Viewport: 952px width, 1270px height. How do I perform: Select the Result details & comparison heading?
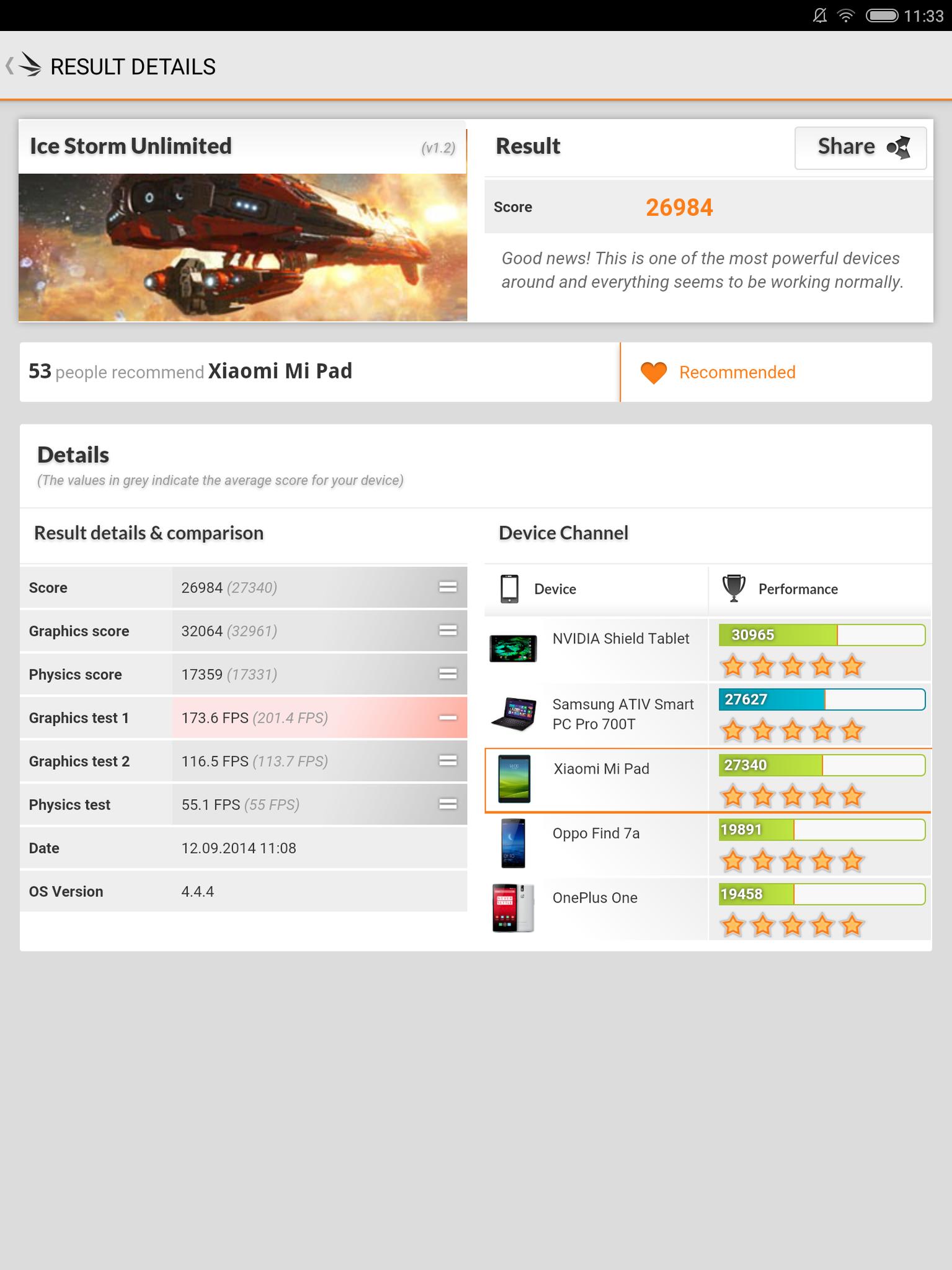(x=149, y=533)
